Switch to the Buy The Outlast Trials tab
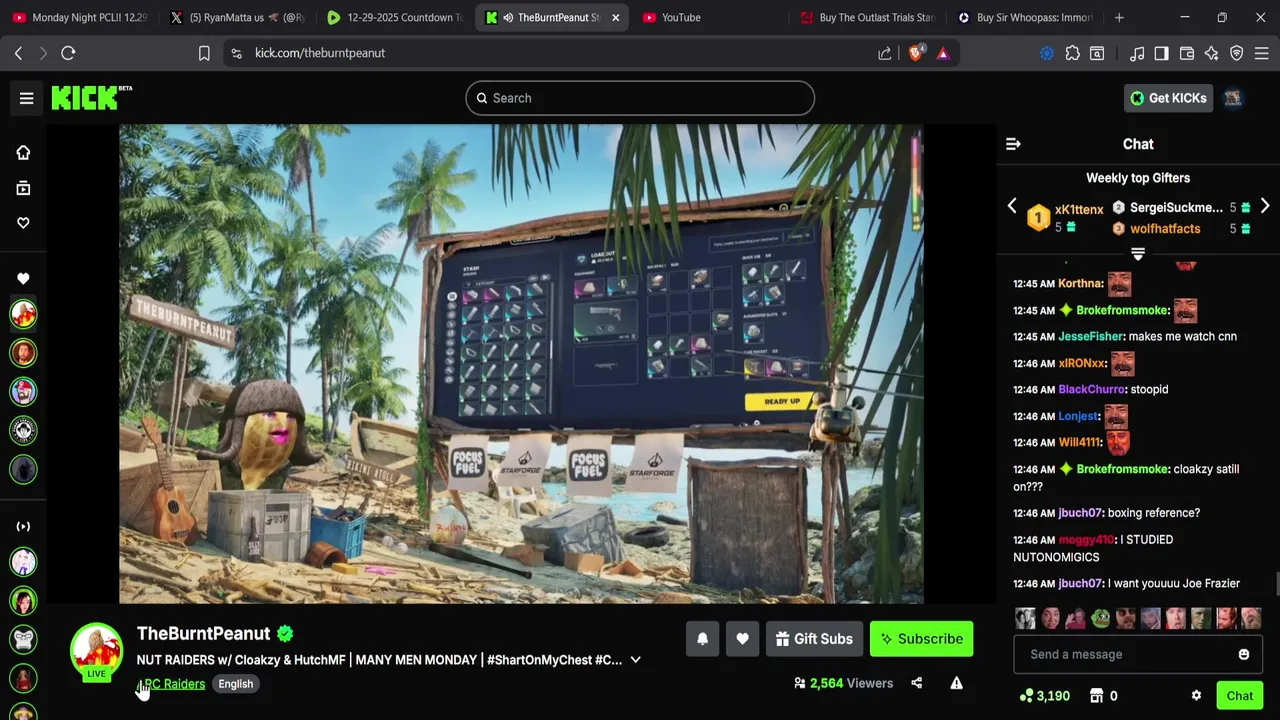Viewport: 1280px width, 720px height. tap(868, 17)
